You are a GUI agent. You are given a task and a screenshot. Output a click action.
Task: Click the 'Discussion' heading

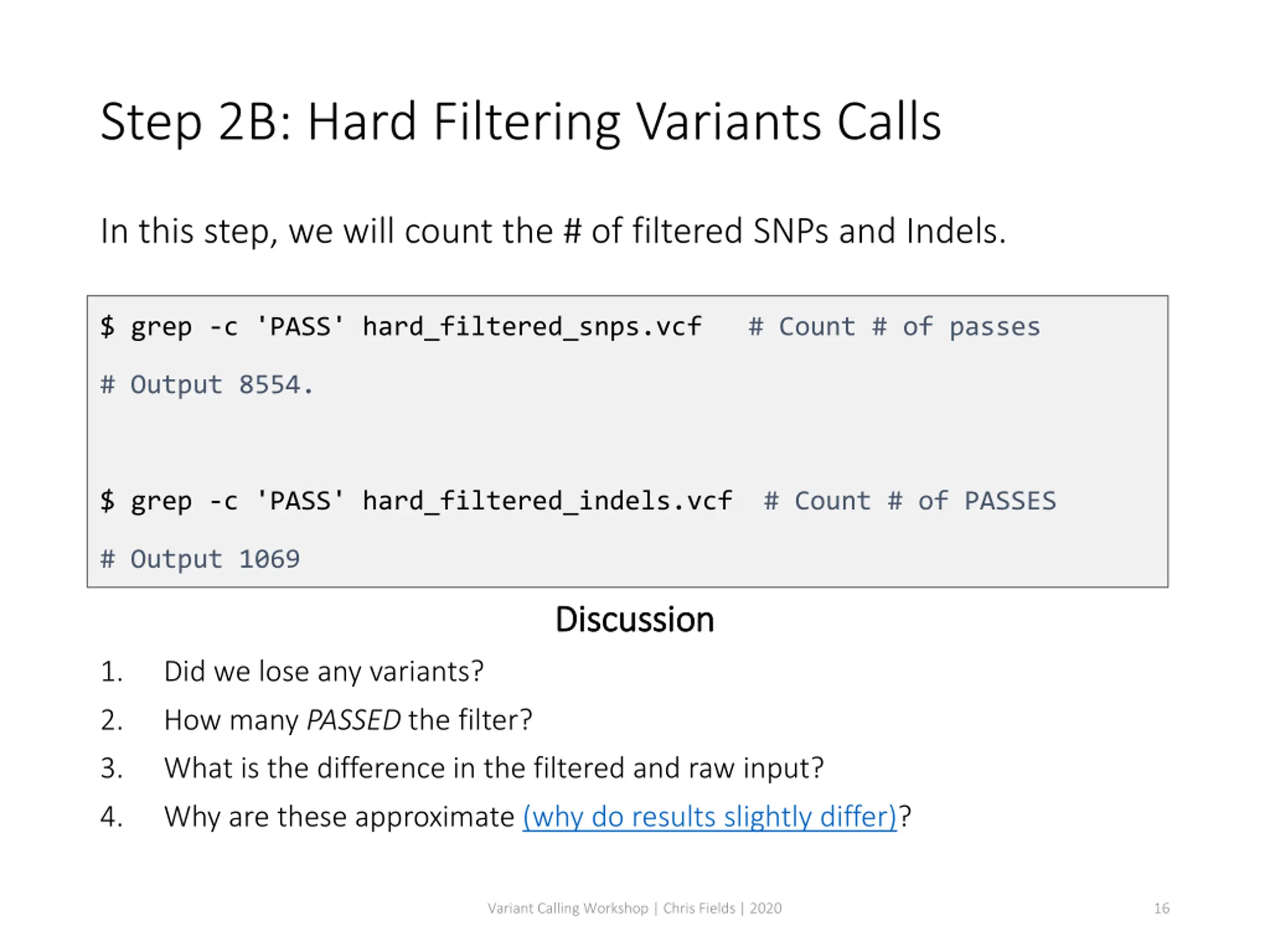pos(635,620)
